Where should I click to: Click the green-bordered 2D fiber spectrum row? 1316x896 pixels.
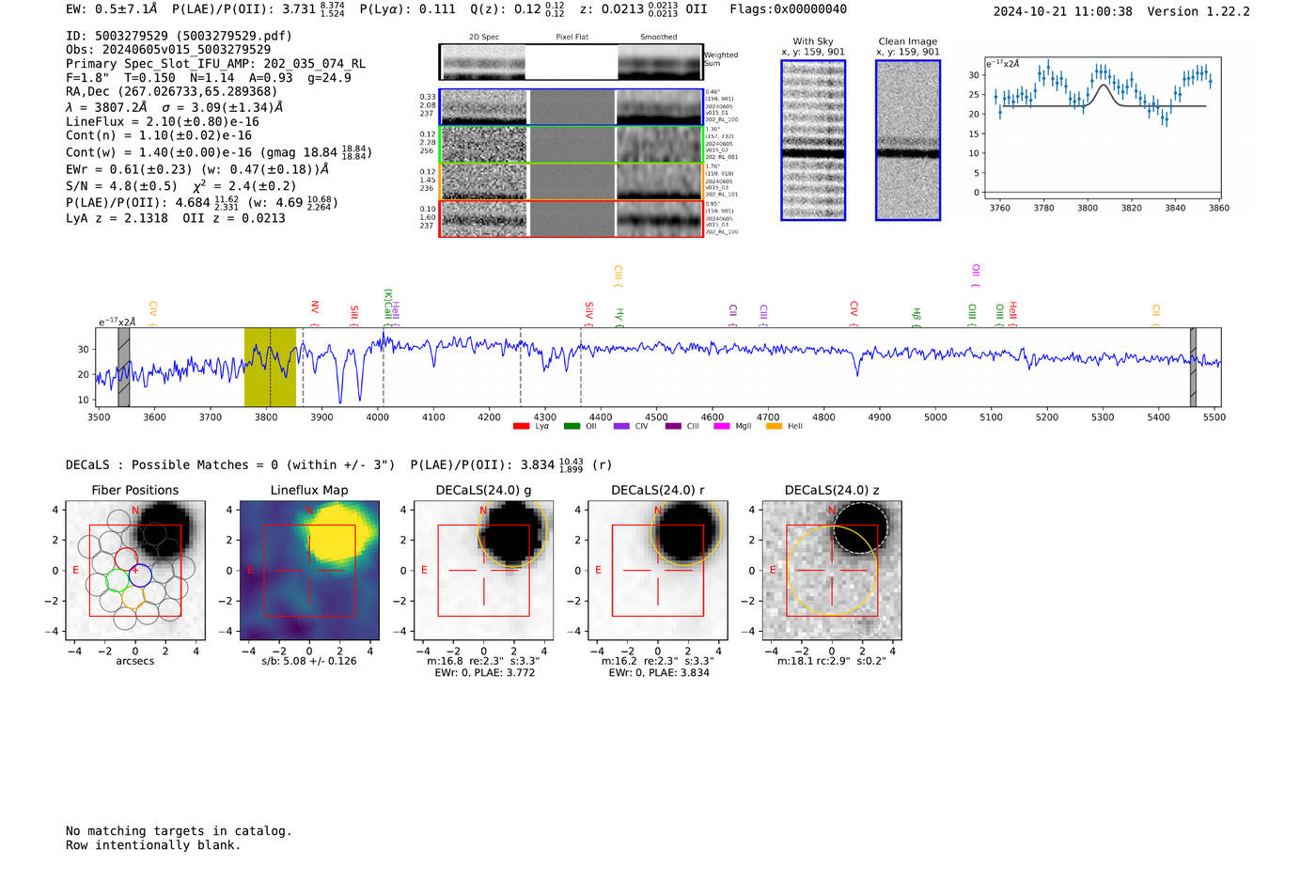(x=572, y=145)
